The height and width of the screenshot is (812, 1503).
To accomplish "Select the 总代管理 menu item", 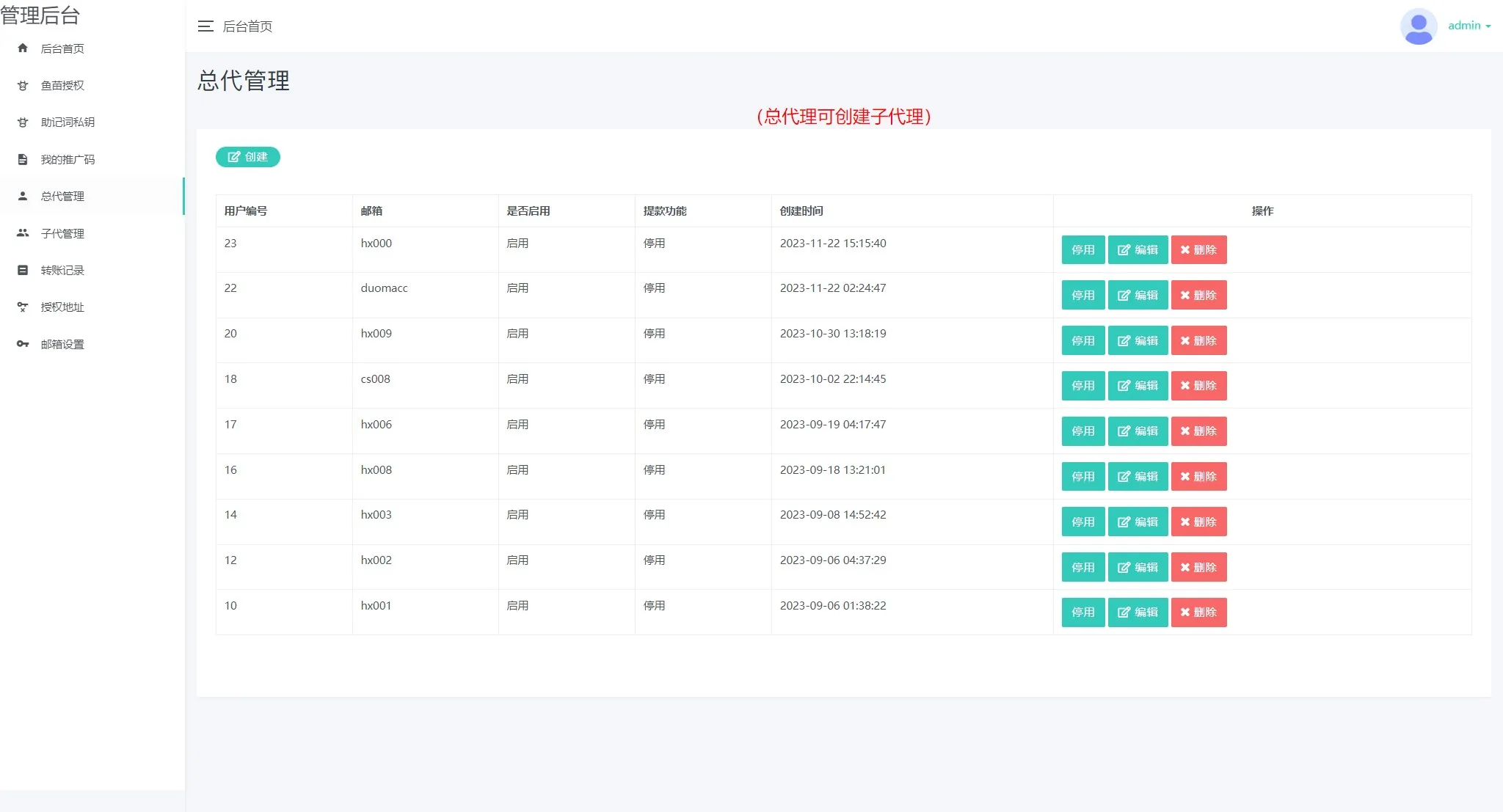I will point(62,197).
